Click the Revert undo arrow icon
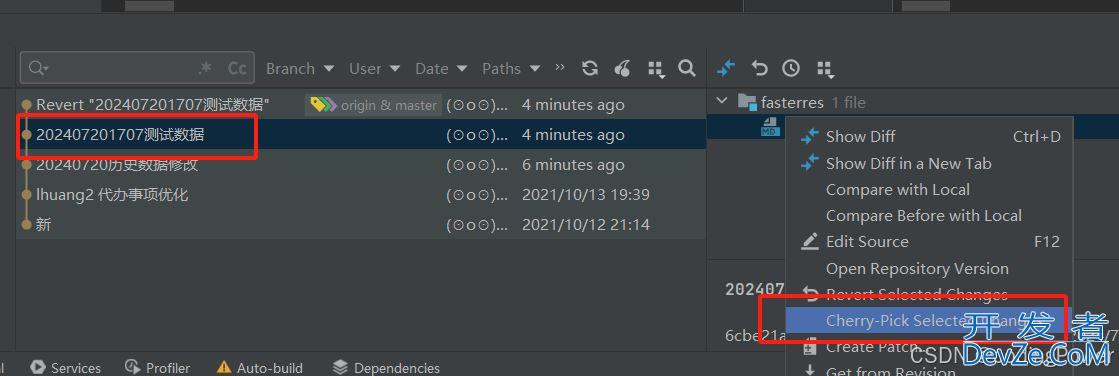The image size is (1119, 376). (759, 68)
